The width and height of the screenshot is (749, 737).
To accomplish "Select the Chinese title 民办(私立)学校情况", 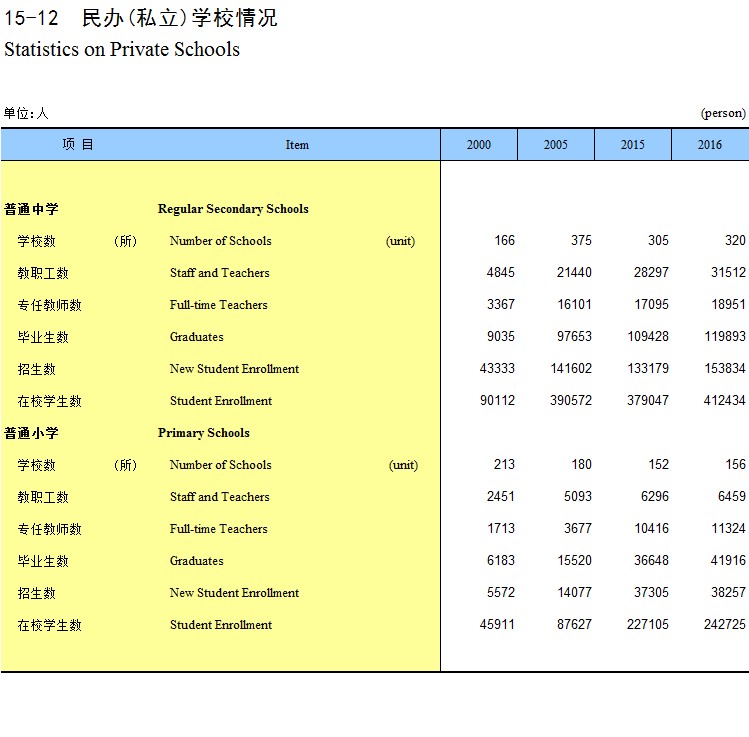I will (180, 18).
